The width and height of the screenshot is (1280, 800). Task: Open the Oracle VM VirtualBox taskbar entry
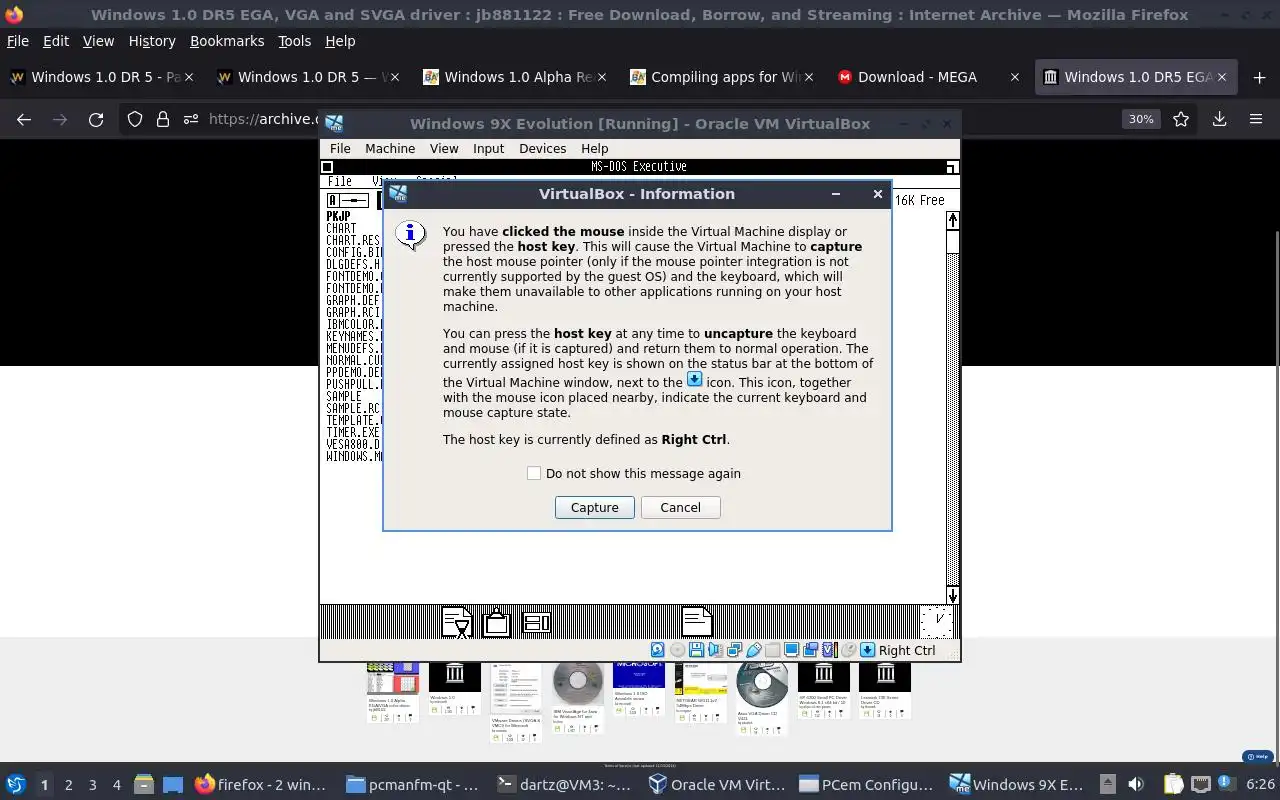point(717,784)
